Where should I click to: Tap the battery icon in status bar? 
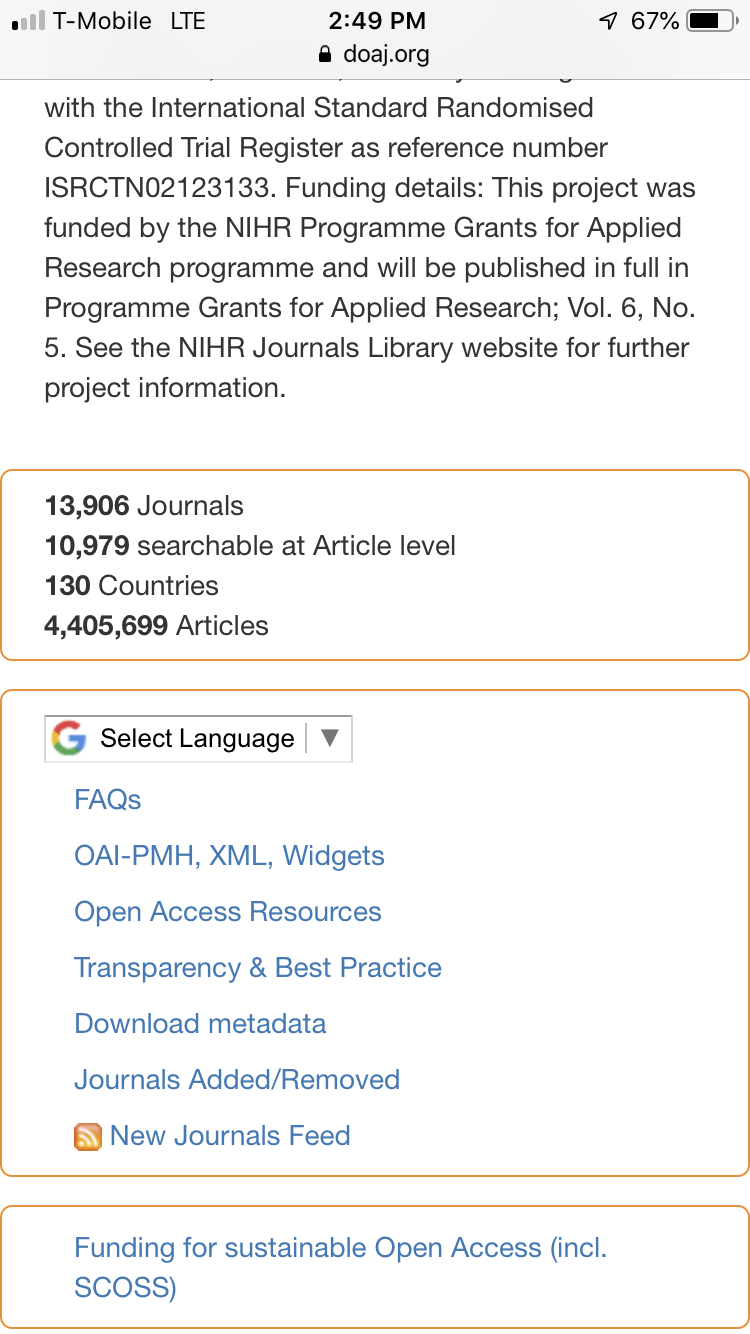[x=713, y=21]
